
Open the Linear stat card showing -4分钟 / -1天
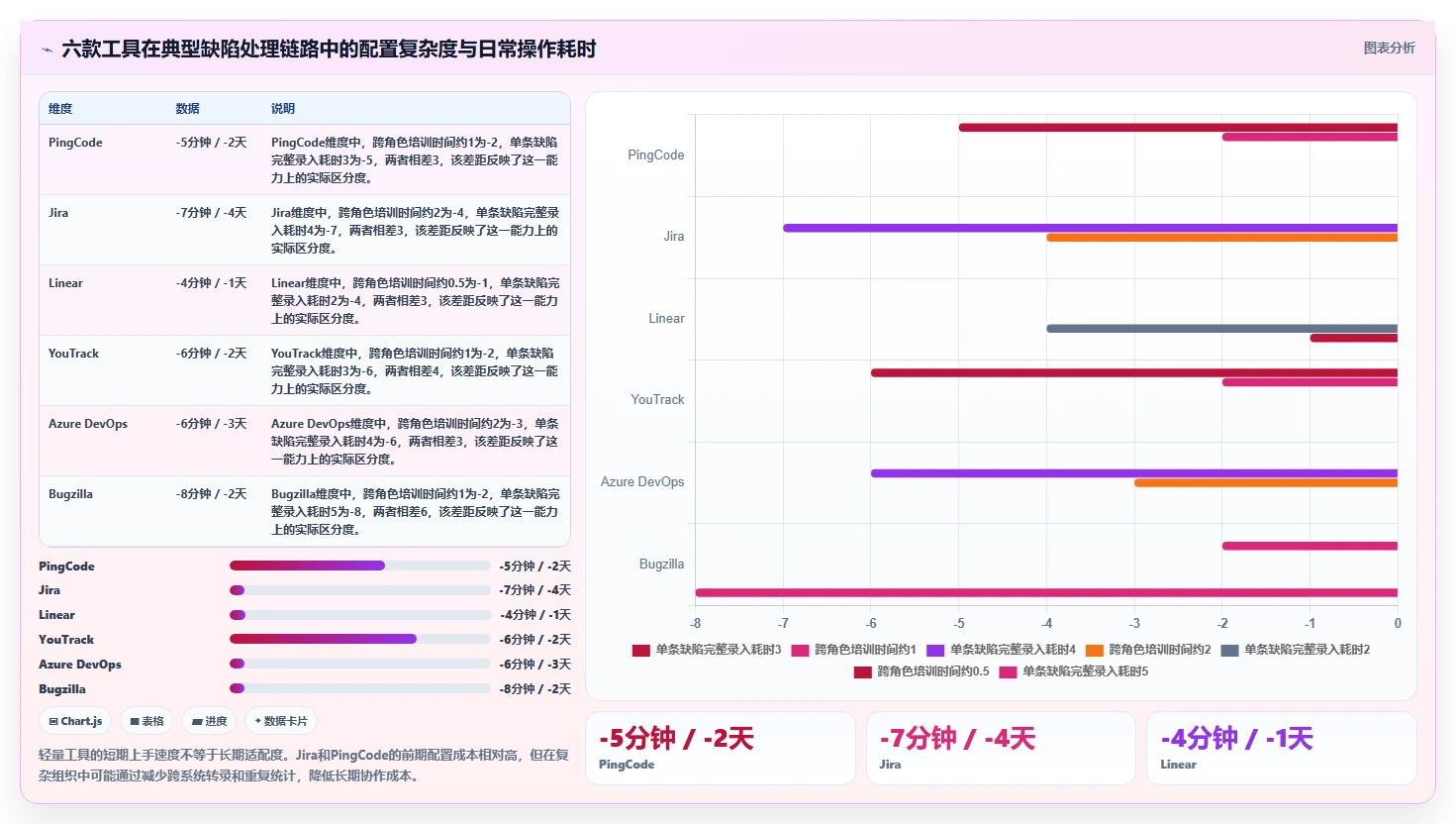[x=1282, y=748]
